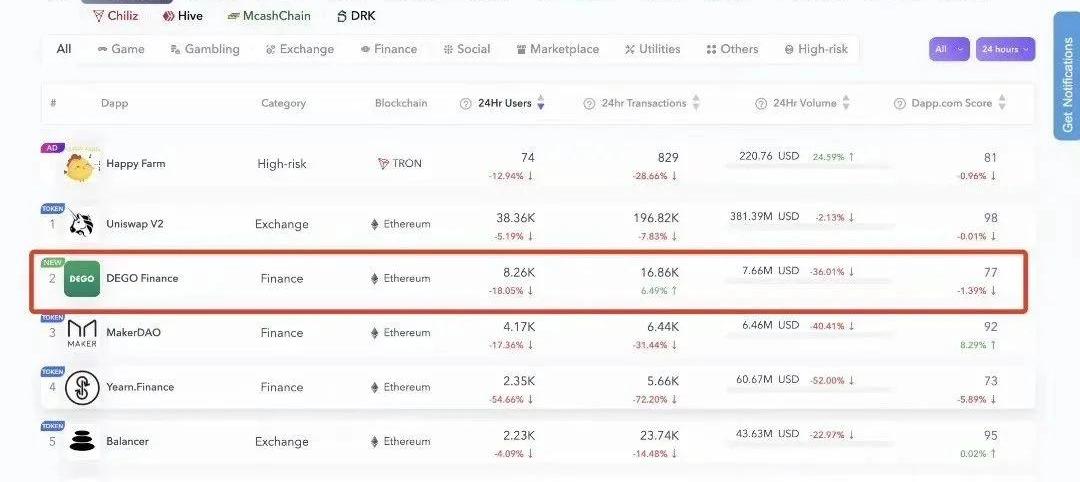Open the MakerDAO logo icon
This screenshot has height=482, width=1080.
[x=82, y=333]
